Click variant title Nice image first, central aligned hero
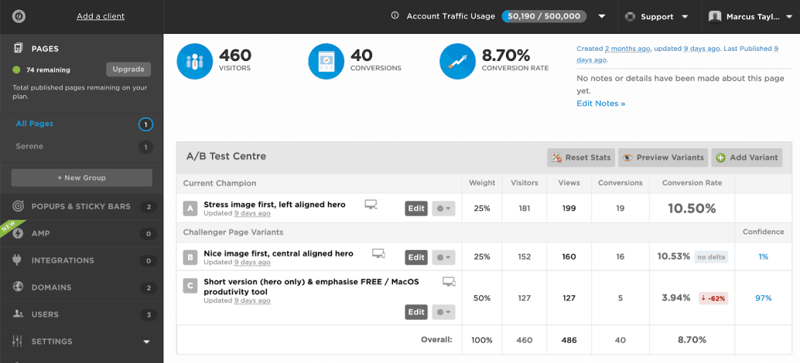Viewport: 800px width, 363px height. click(x=278, y=253)
